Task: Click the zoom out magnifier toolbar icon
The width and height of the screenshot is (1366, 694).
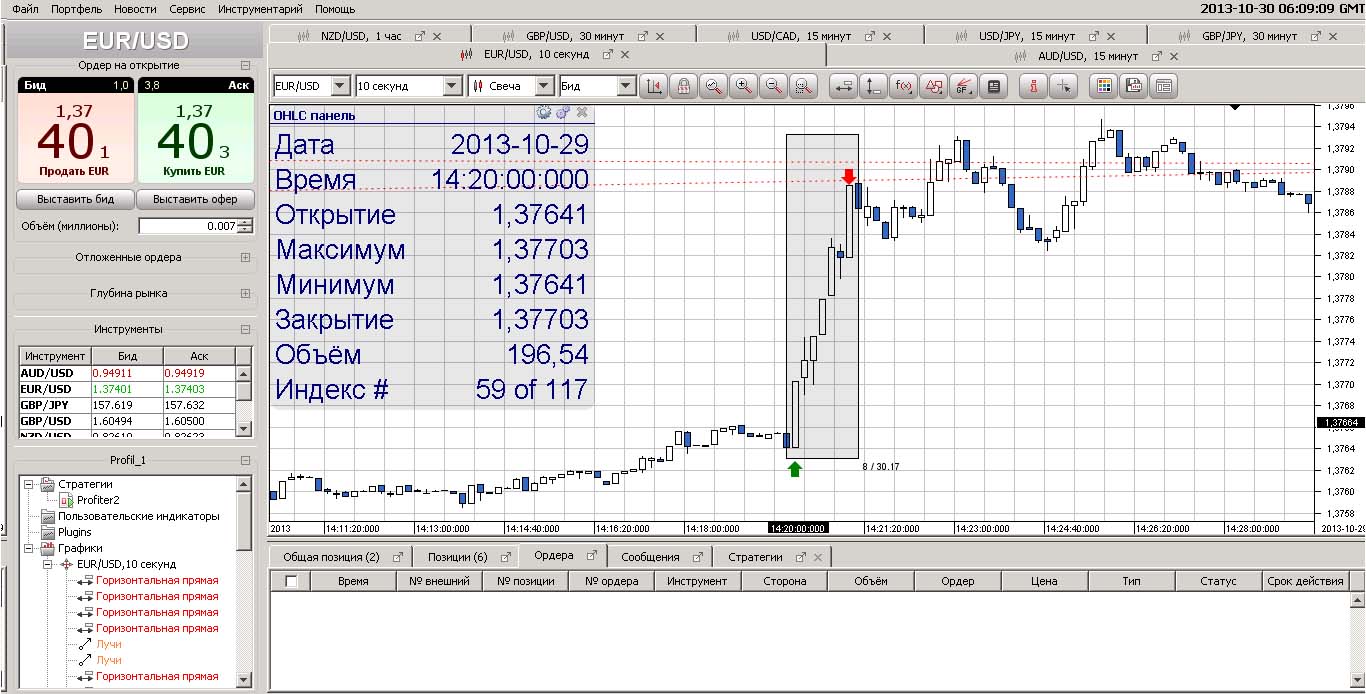Action: (773, 86)
